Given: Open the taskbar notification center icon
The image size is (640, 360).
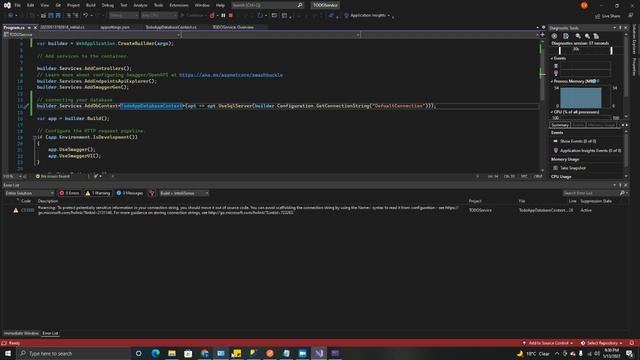Looking at the screenshot, I should click(x=629, y=353).
